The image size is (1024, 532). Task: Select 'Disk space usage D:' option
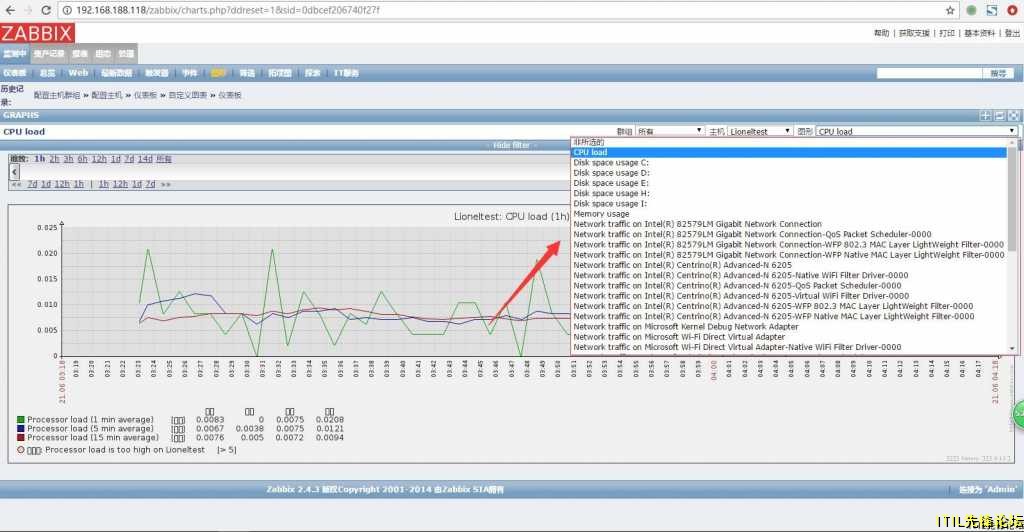pos(789,173)
